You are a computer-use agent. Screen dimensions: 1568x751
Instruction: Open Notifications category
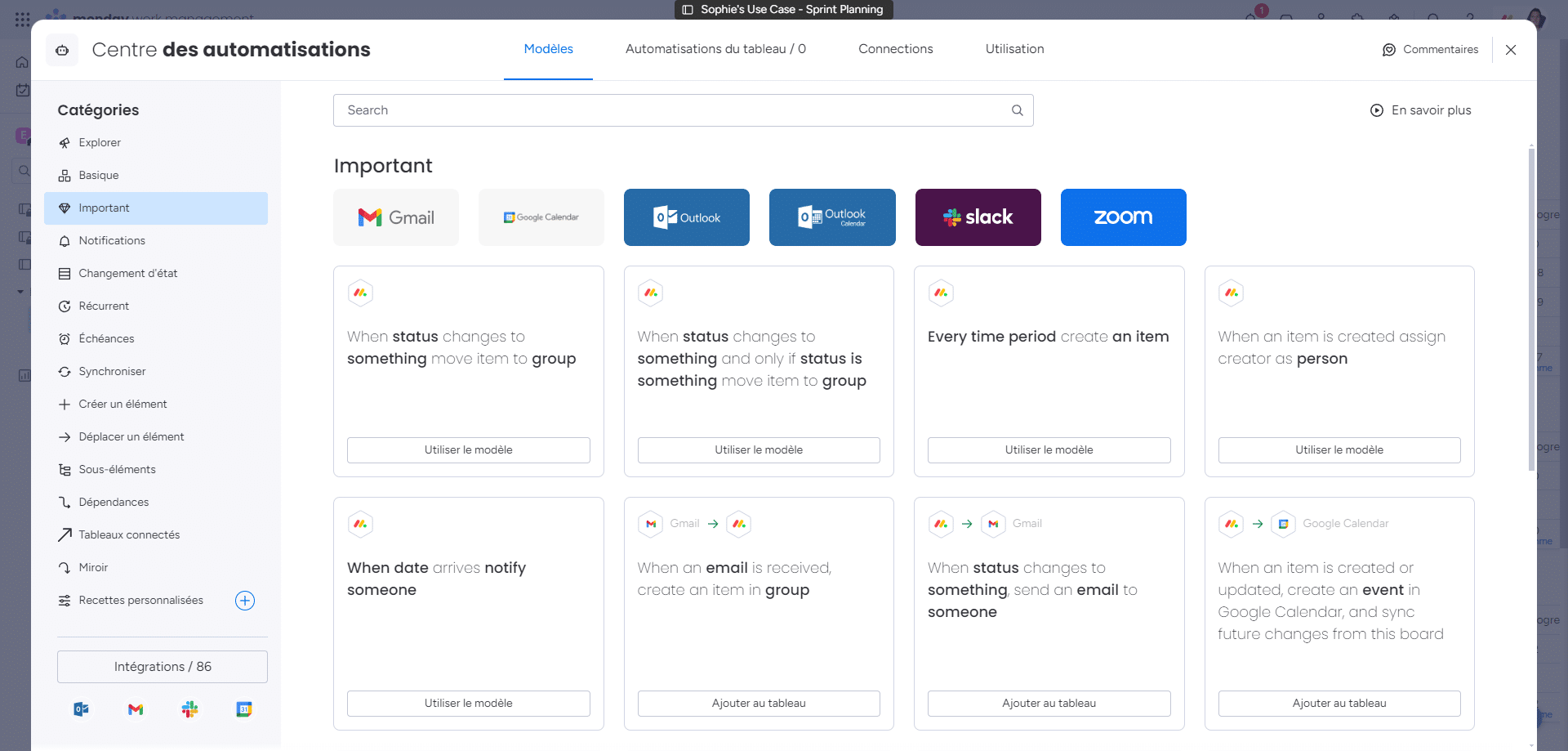tap(155, 241)
